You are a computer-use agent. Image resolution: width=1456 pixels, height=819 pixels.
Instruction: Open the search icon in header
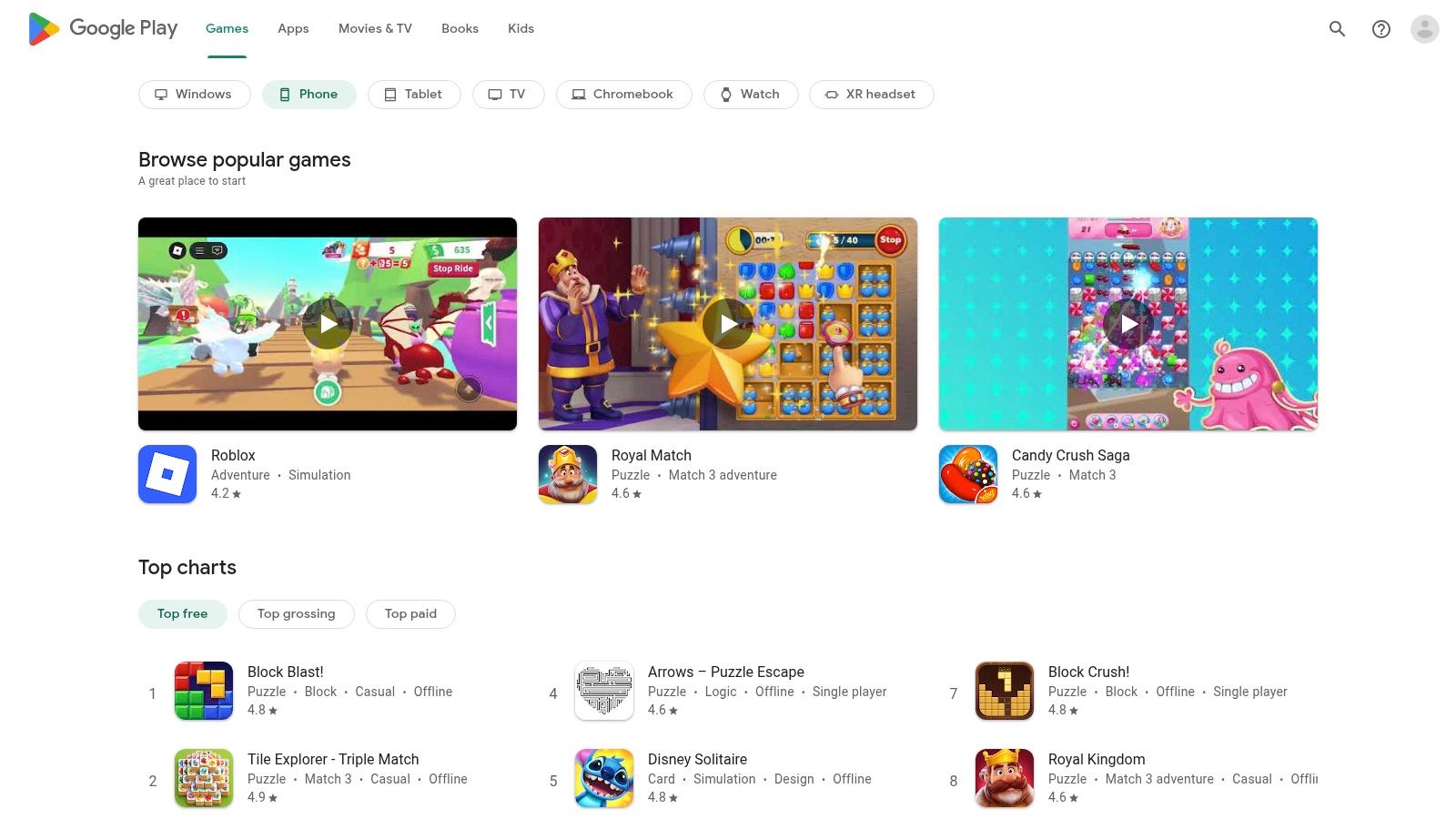pyautogui.click(x=1337, y=29)
